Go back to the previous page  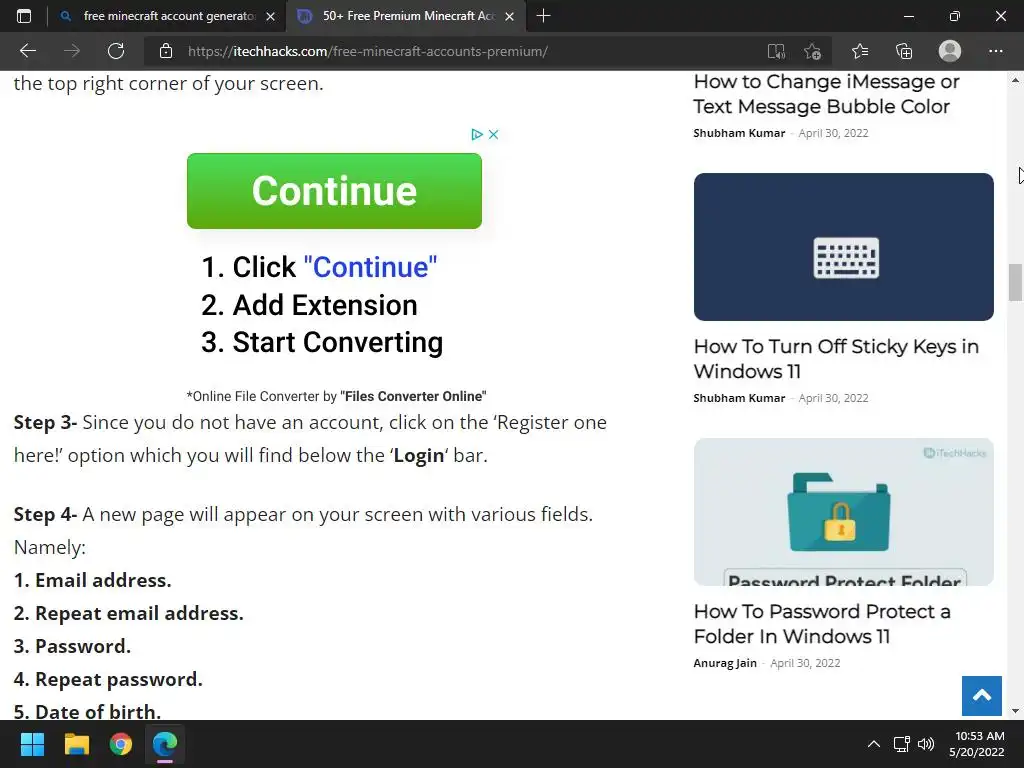point(27,51)
